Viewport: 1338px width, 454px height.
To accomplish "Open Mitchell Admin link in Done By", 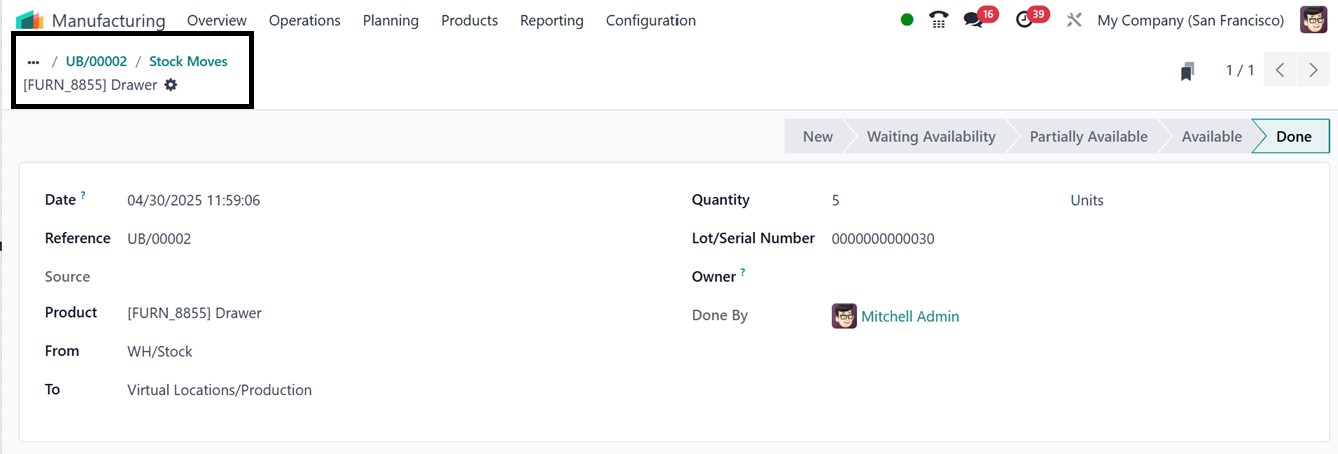I will click(x=909, y=316).
